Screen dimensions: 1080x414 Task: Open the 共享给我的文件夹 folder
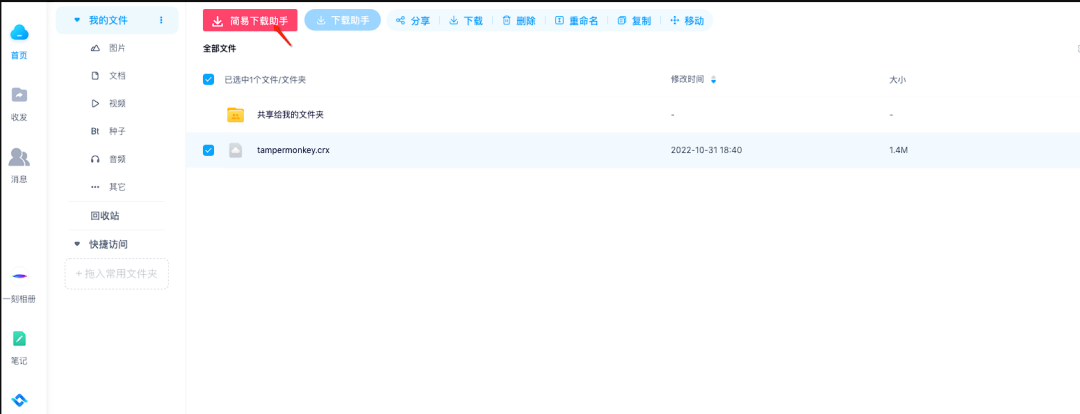pos(290,115)
